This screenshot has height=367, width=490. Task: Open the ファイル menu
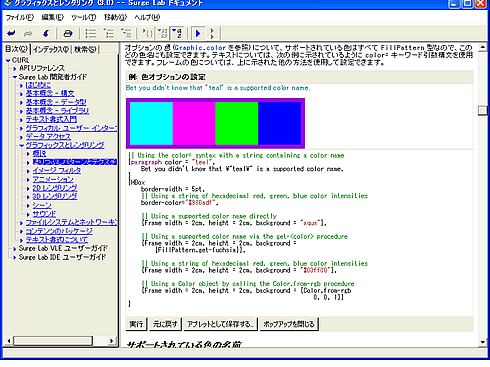pos(20,17)
